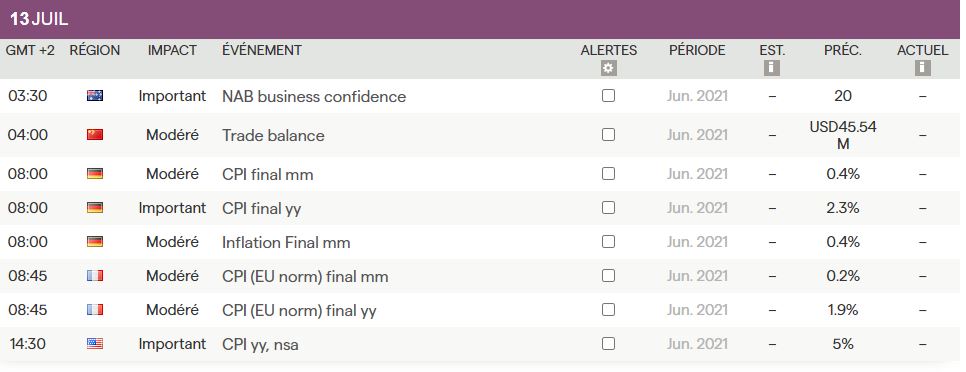
Task: Click the info icon under EST. column
Action: pos(771,68)
